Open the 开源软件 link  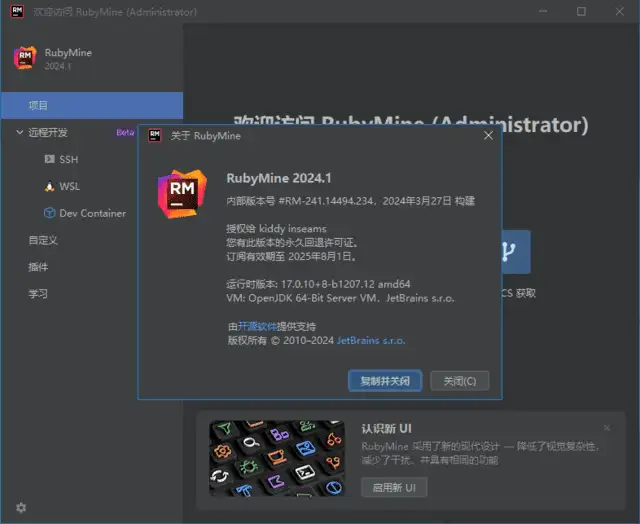256,326
